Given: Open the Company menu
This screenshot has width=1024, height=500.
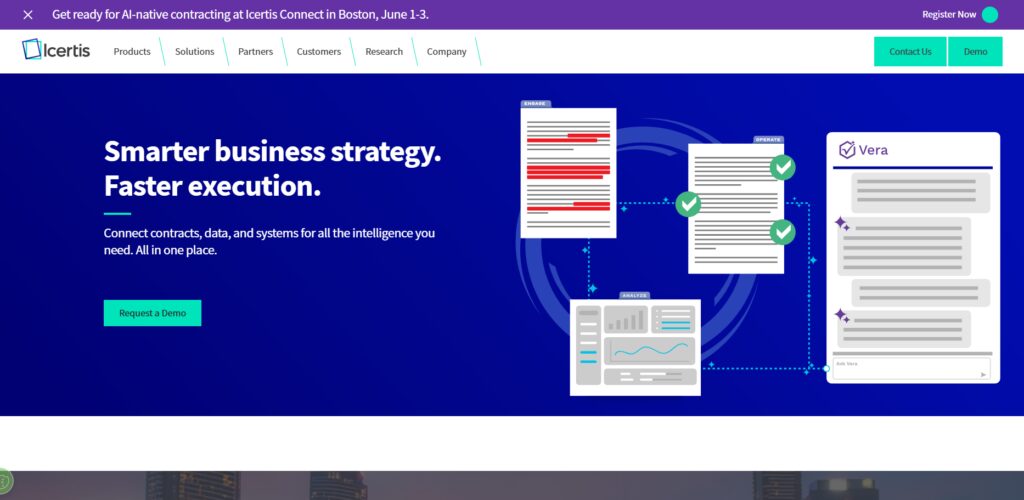Looking at the screenshot, I should pyautogui.click(x=447, y=52).
